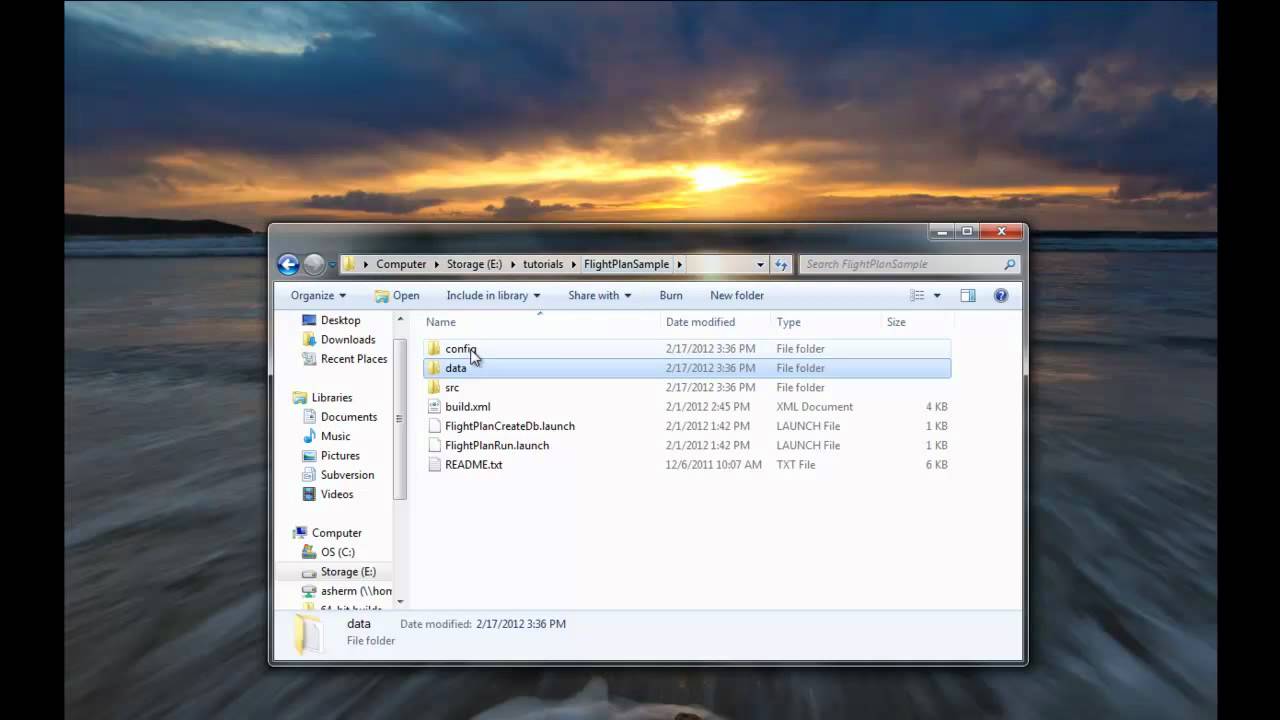Image resolution: width=1280 pixels, height=720 pixels.
Task: Click the FlightPlanRun.launch file icon
Action: coord(434,445)
